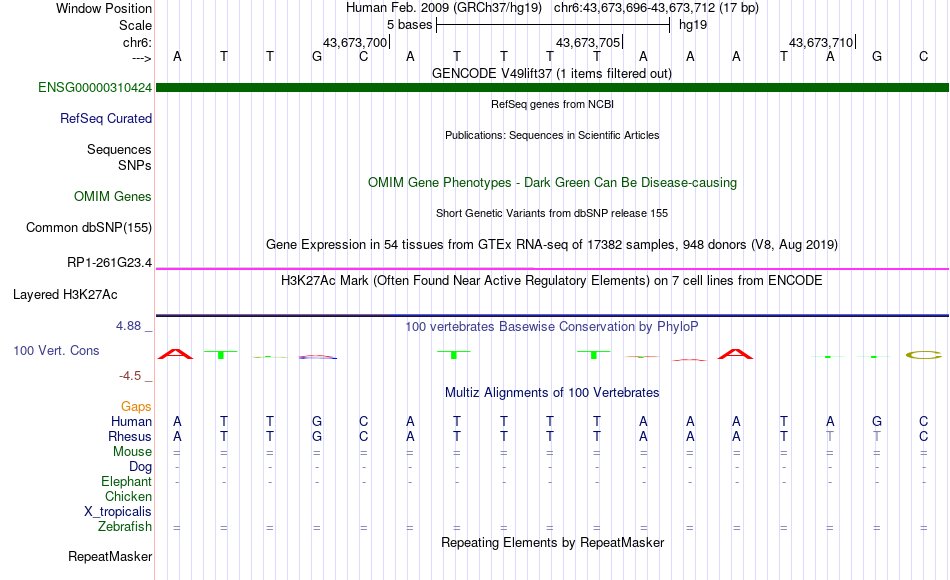Click the last C base in sequence ruler
Viewport: 950px width, 580px height.
click(x=923, y=56)
